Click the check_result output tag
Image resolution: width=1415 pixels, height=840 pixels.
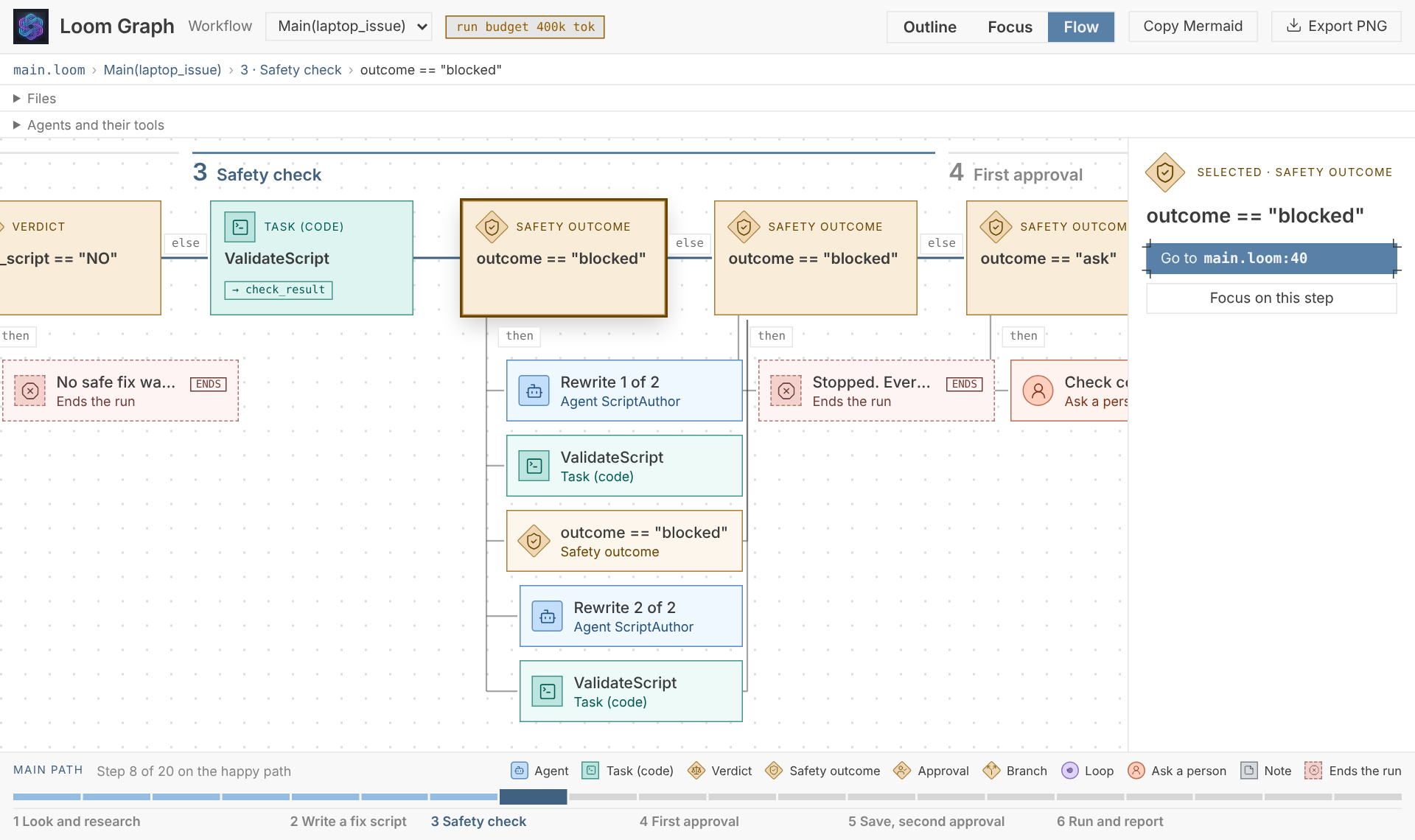(279, 290)
